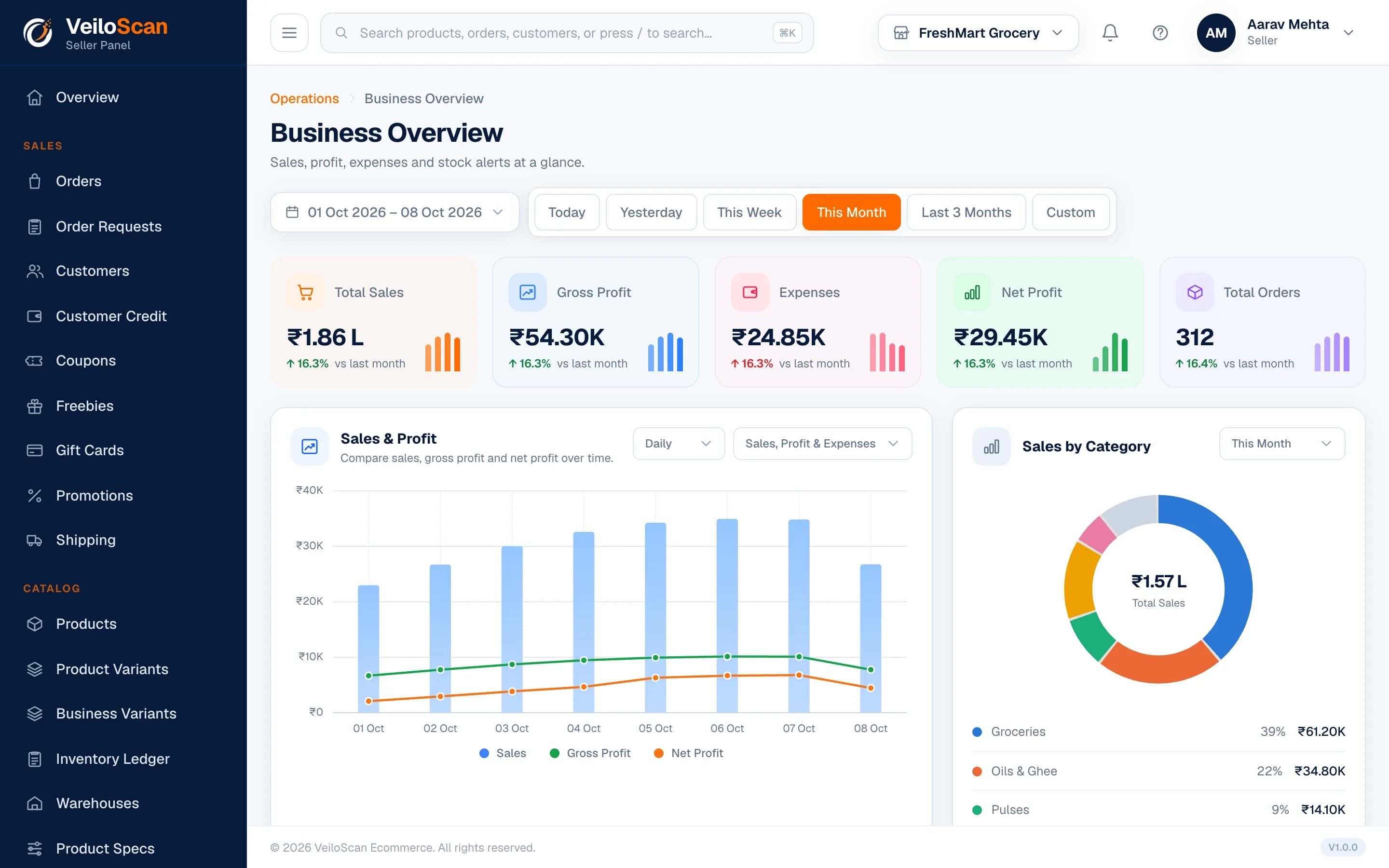Click the VeiloScan logo icon
The image size is (1389, 868).
[x=38, y=33]
